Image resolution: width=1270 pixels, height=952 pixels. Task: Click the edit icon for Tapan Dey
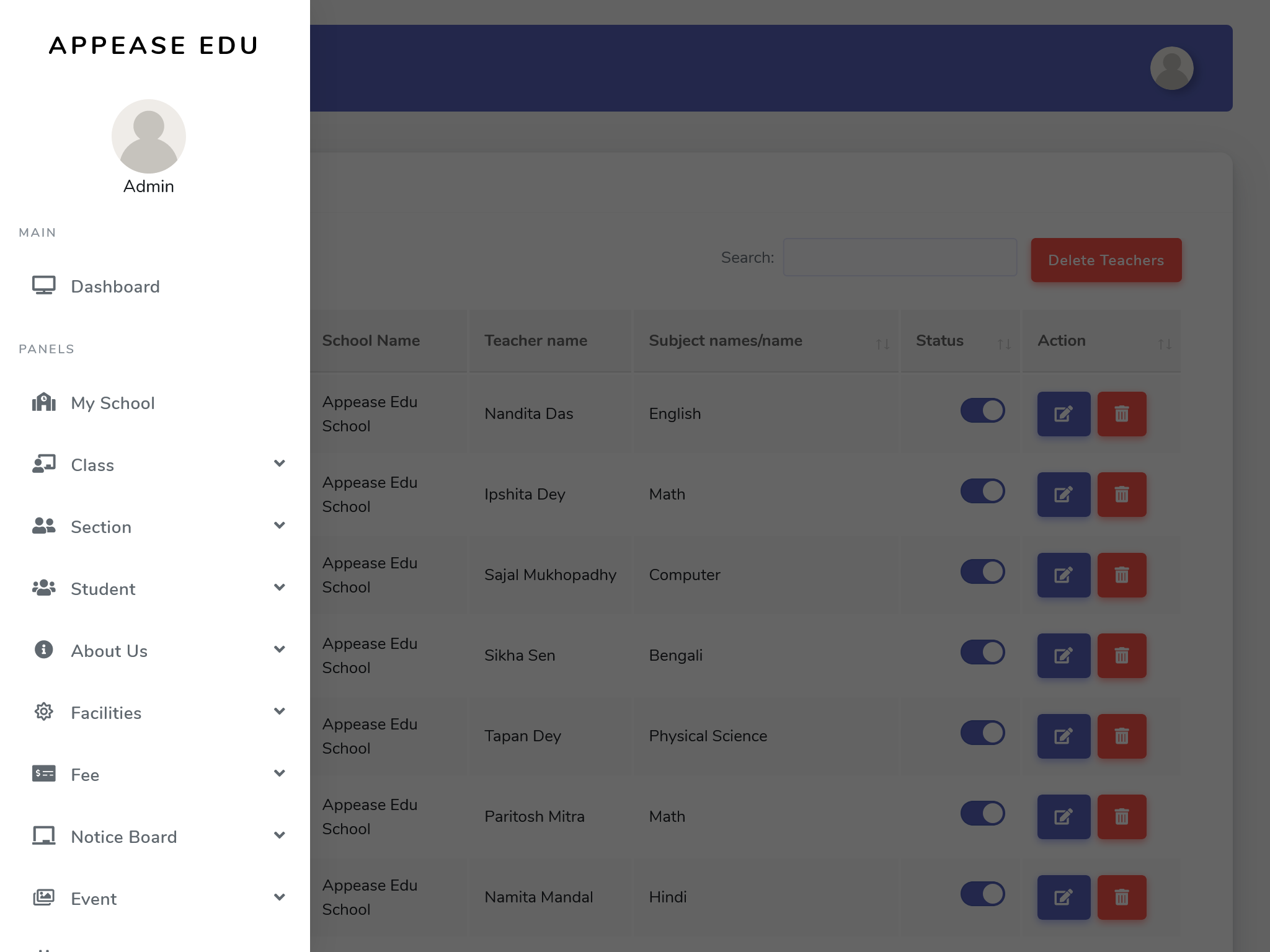[x=1064, y=736]
